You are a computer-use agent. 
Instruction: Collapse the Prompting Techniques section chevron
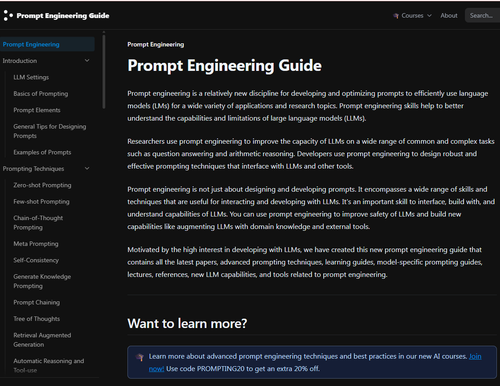tap(87, 169)
